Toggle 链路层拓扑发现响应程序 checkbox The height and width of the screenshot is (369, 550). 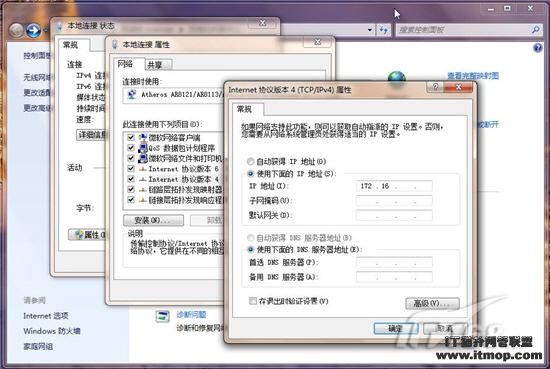pyautogui.click(x=131, y=200)
